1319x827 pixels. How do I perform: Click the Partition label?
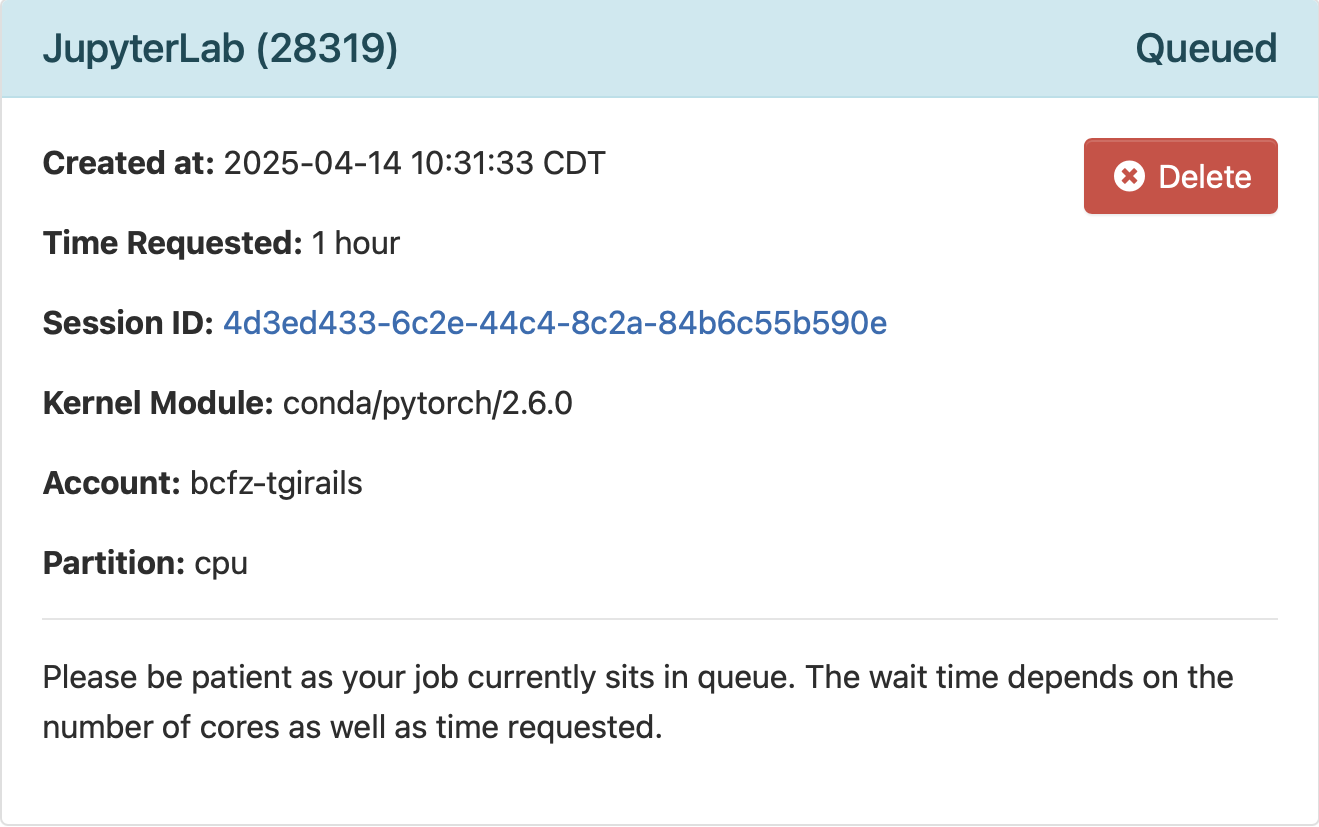115,563
